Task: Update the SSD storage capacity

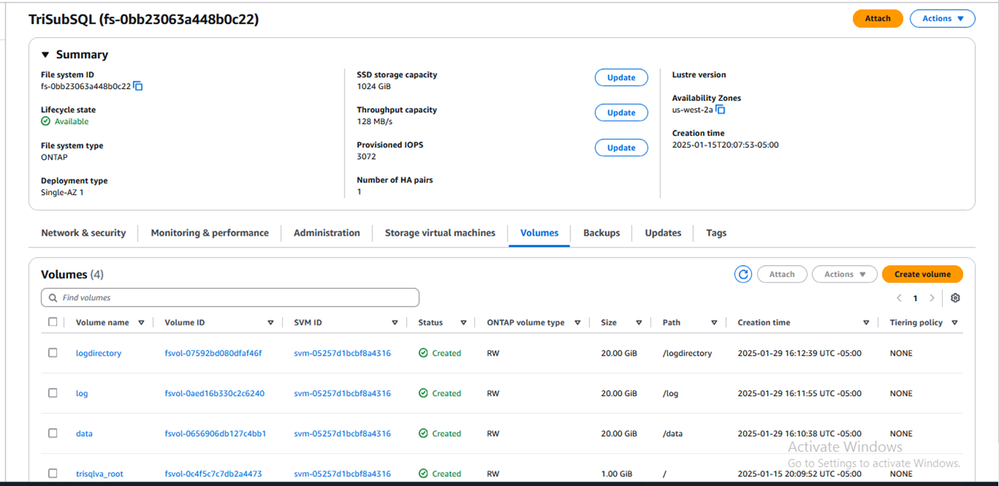Action: [x=621, y=77]
